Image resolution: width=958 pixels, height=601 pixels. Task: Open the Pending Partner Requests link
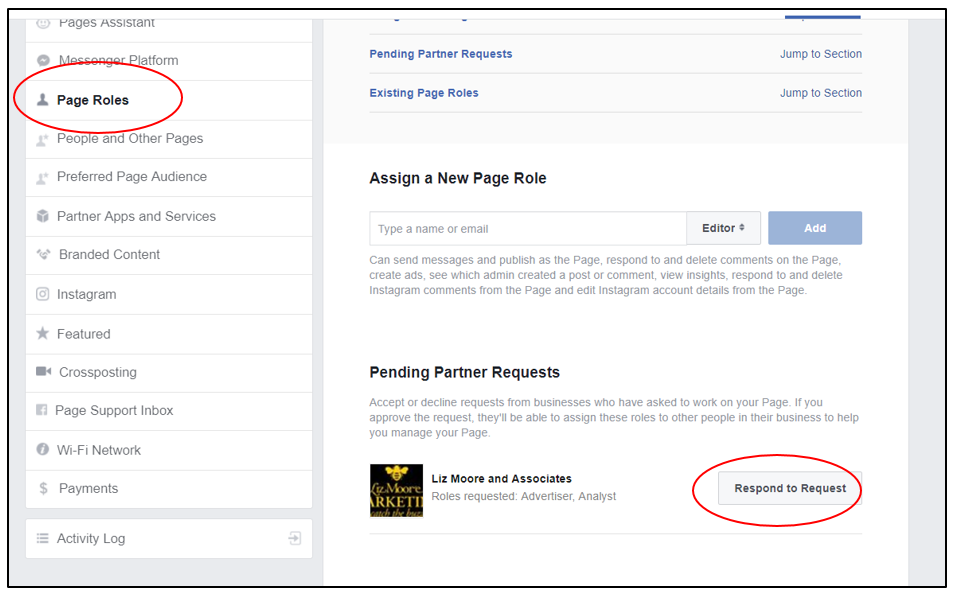(x=441, y=54)
